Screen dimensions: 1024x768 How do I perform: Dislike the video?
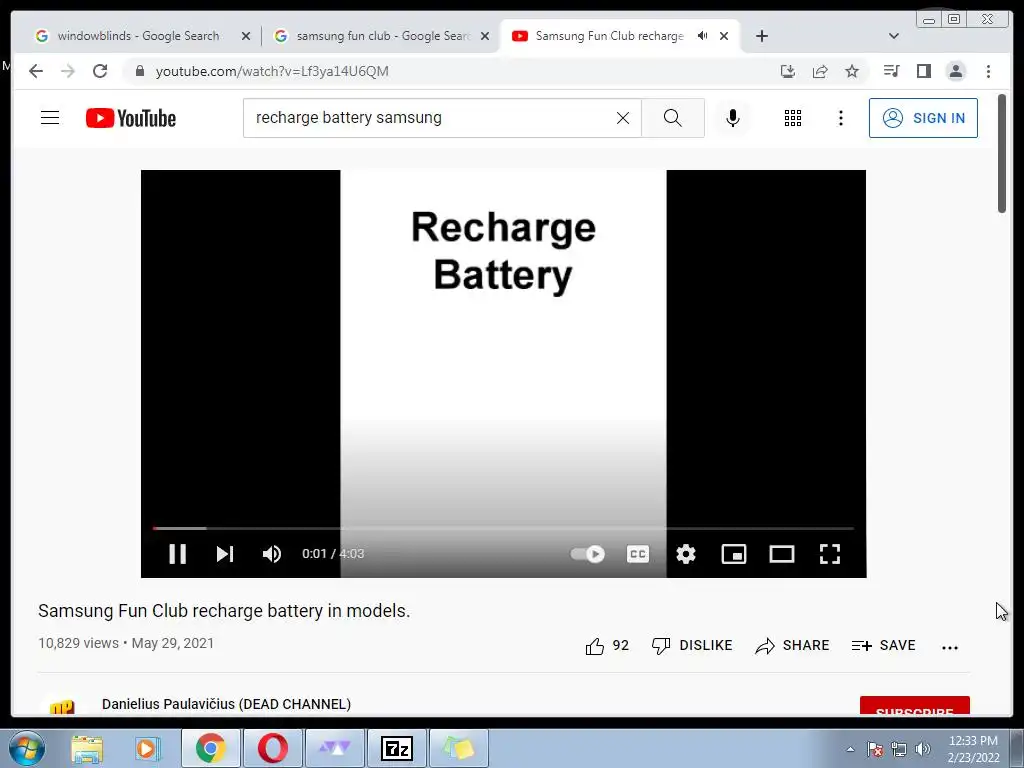click(x=692, y=646)
